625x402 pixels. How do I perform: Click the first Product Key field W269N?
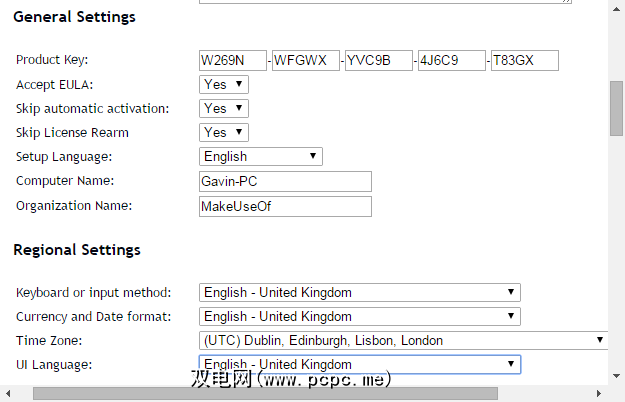(x=233, y=61)
